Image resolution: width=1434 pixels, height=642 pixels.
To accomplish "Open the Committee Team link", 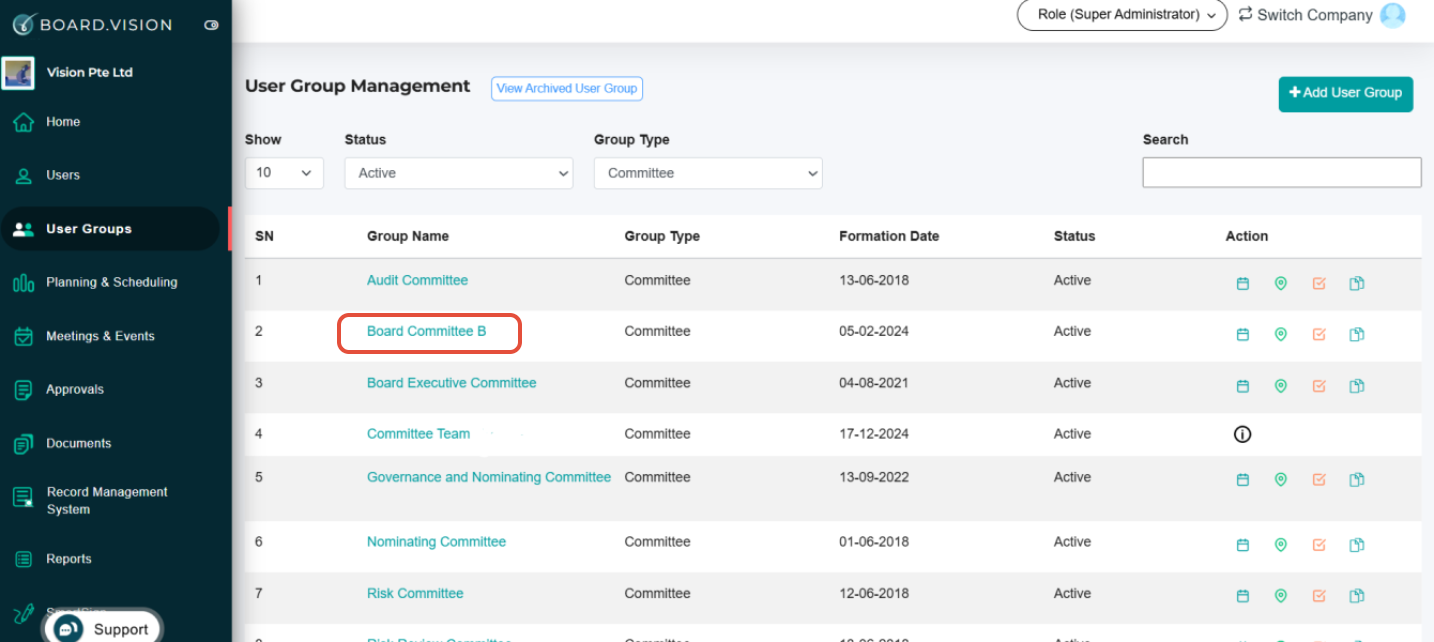I will coord(418,434).
